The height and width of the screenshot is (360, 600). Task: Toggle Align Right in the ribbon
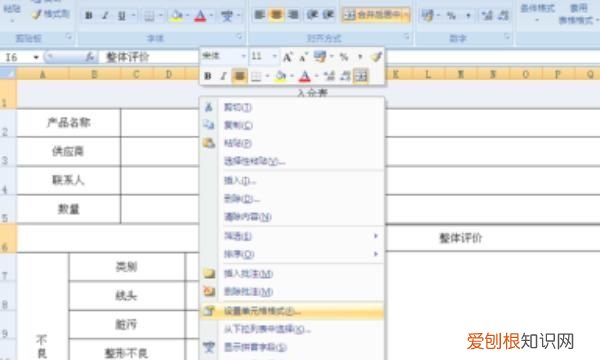(x=293, y=15)
